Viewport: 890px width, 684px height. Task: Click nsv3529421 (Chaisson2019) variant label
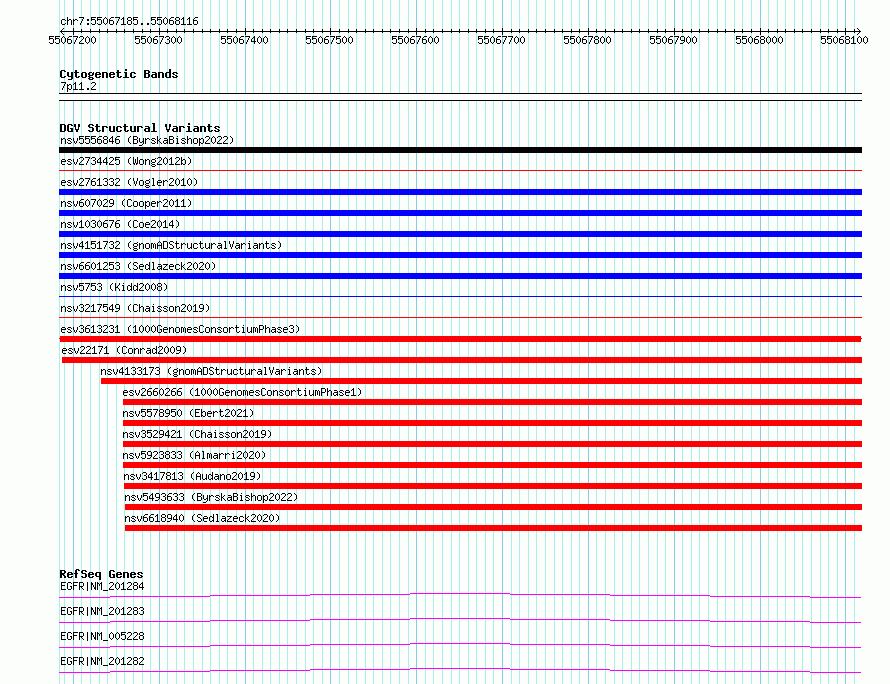point(198,434)
